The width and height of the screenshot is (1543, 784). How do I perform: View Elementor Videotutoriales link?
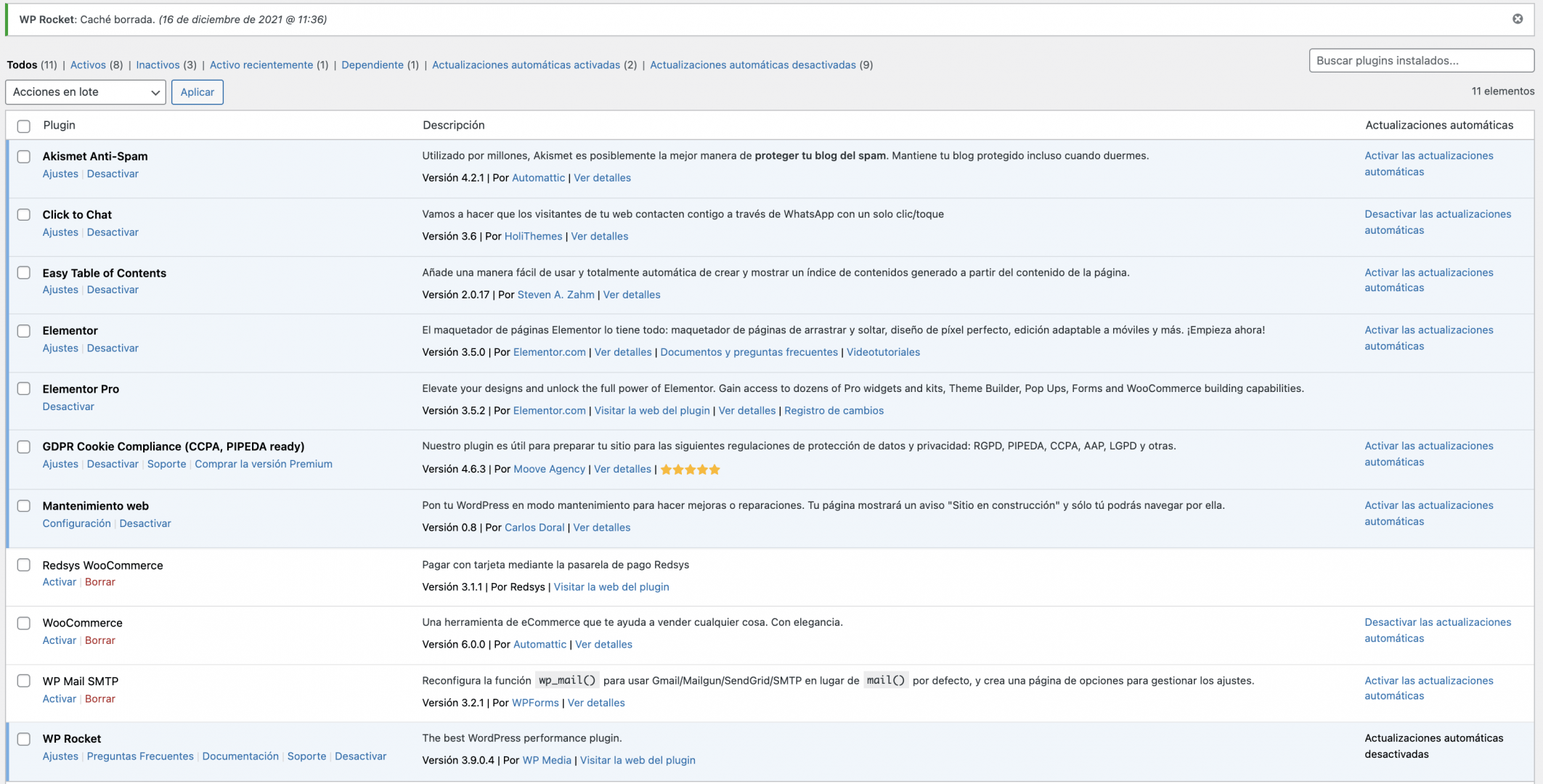(x=883, y=353)
